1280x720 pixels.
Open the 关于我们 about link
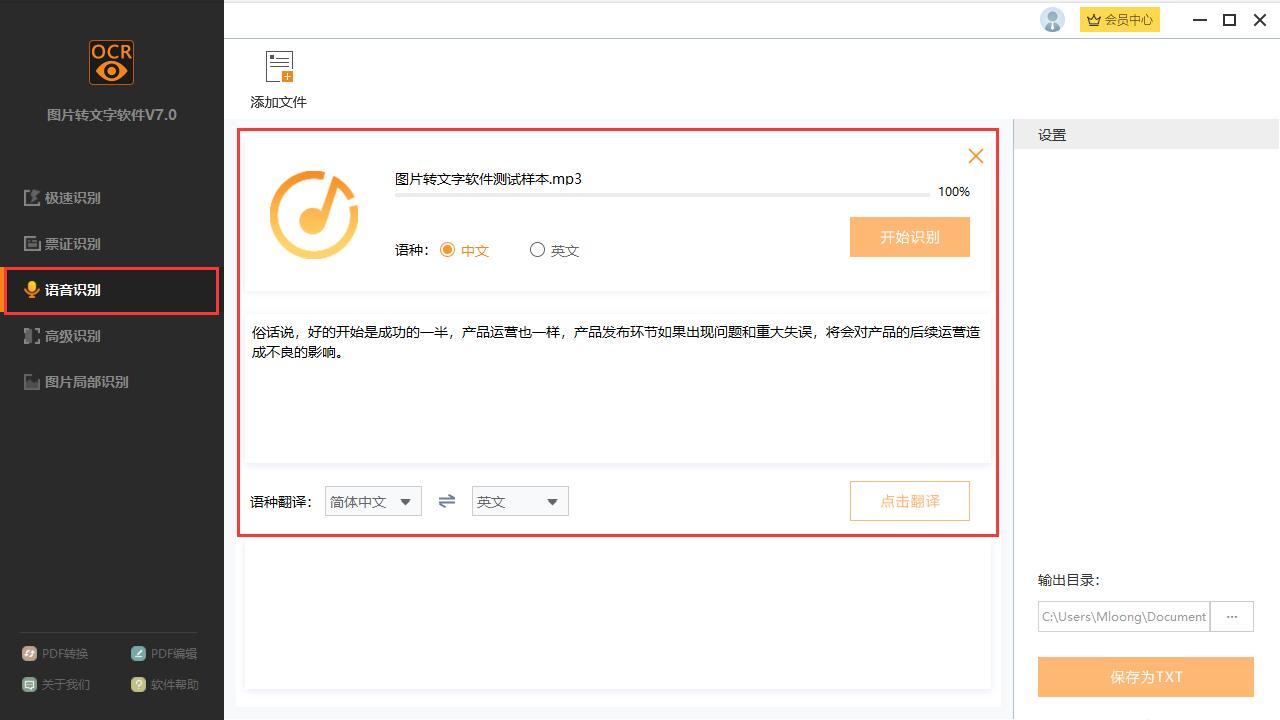pyautogui.click(x=56, y=685)
